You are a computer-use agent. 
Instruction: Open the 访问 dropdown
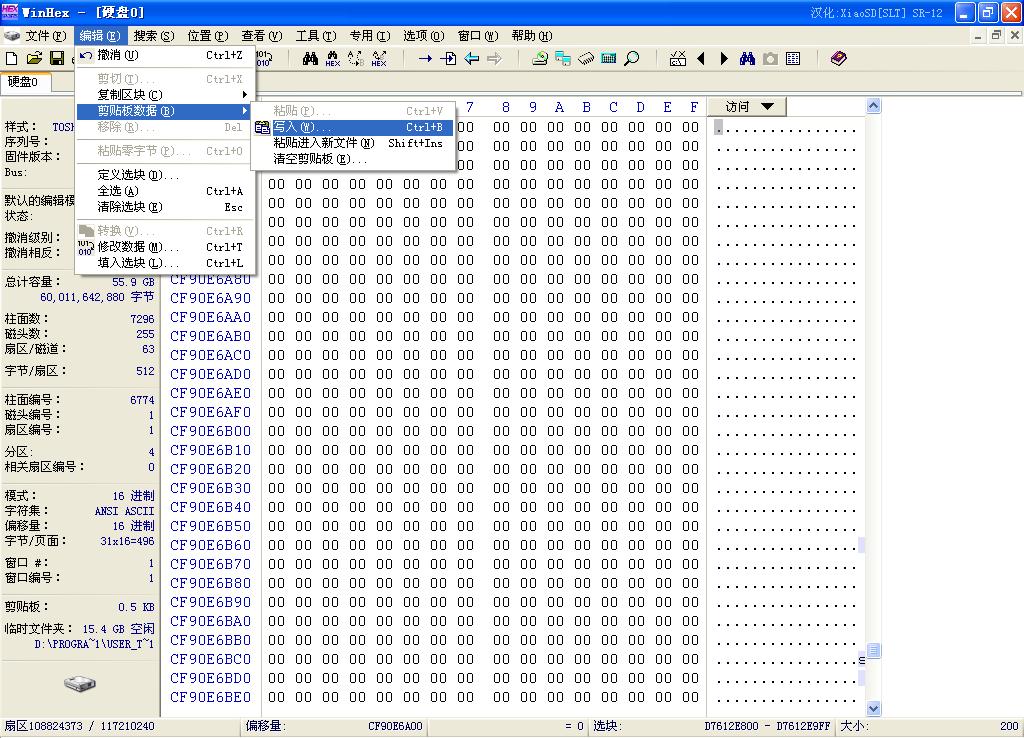coord(746,106)
